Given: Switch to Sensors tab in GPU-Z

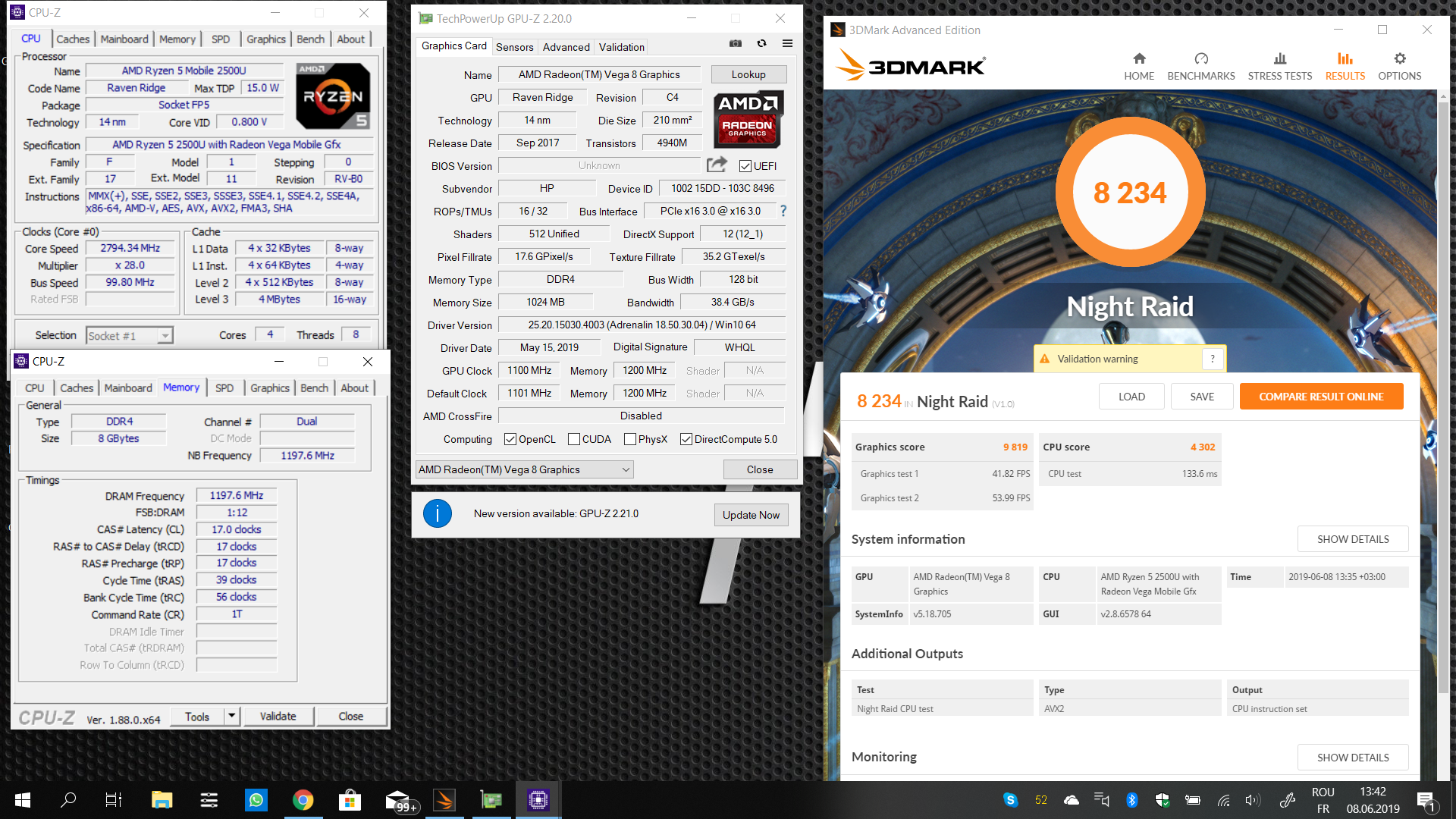Looking at the screenshot, I should 514,47.
